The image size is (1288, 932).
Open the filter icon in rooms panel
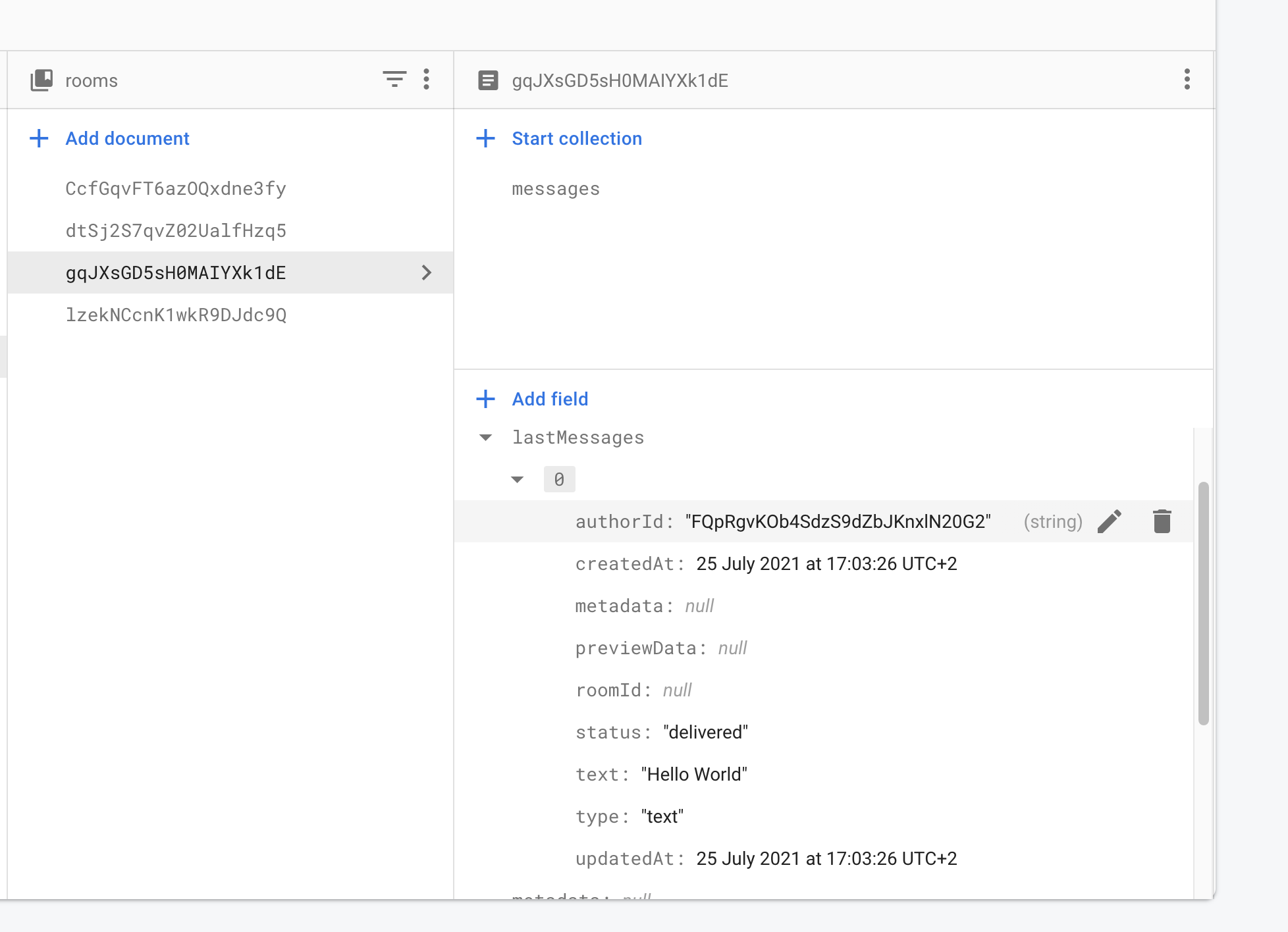point(394,79)
